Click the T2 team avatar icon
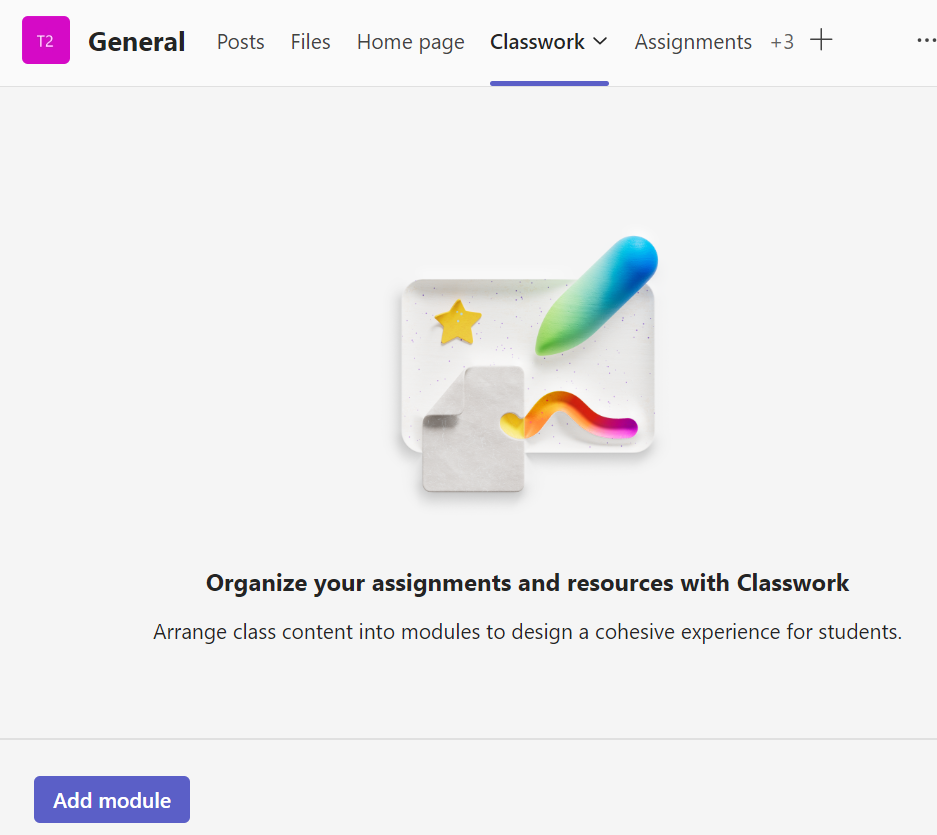937x835 pixels. [x=46, y=41]
